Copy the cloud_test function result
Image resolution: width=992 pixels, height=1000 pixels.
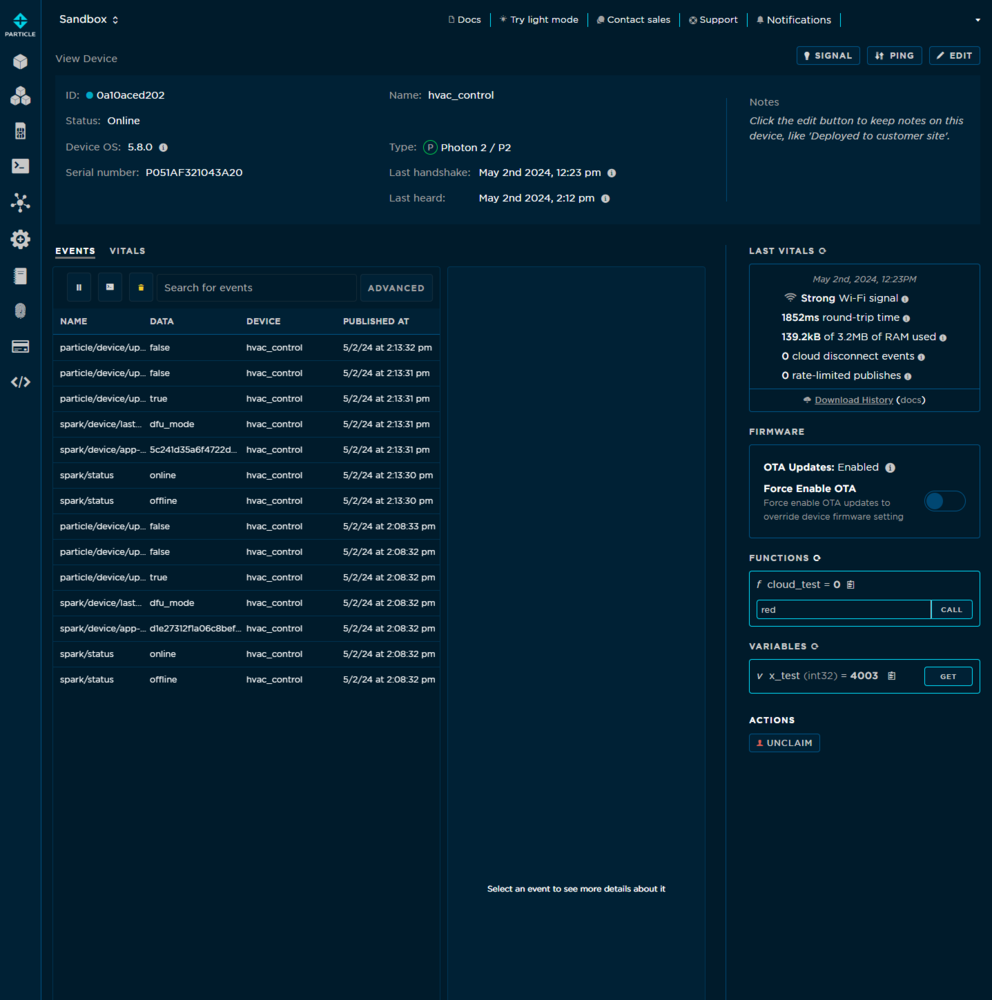[850, 585]
